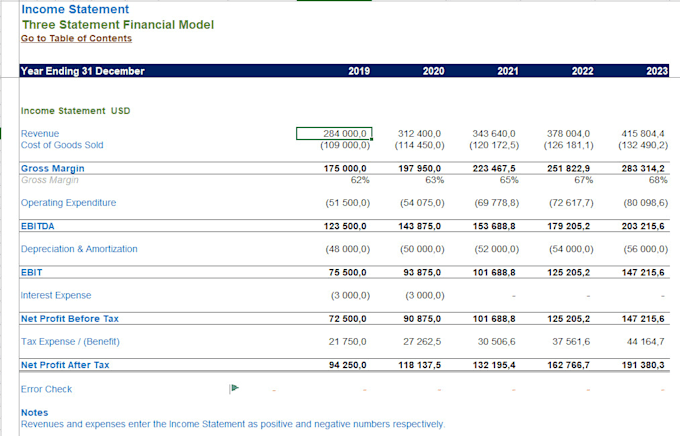
Task: Select 2020 Depreciation value (50 000,0)
Action: tap(422, 249)
